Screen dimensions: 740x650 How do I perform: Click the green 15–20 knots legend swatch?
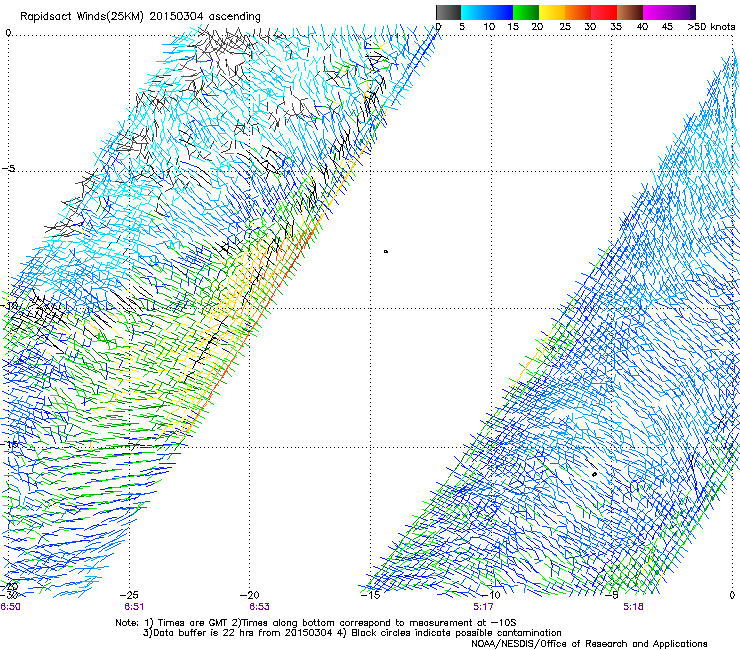tap(526, 12)
